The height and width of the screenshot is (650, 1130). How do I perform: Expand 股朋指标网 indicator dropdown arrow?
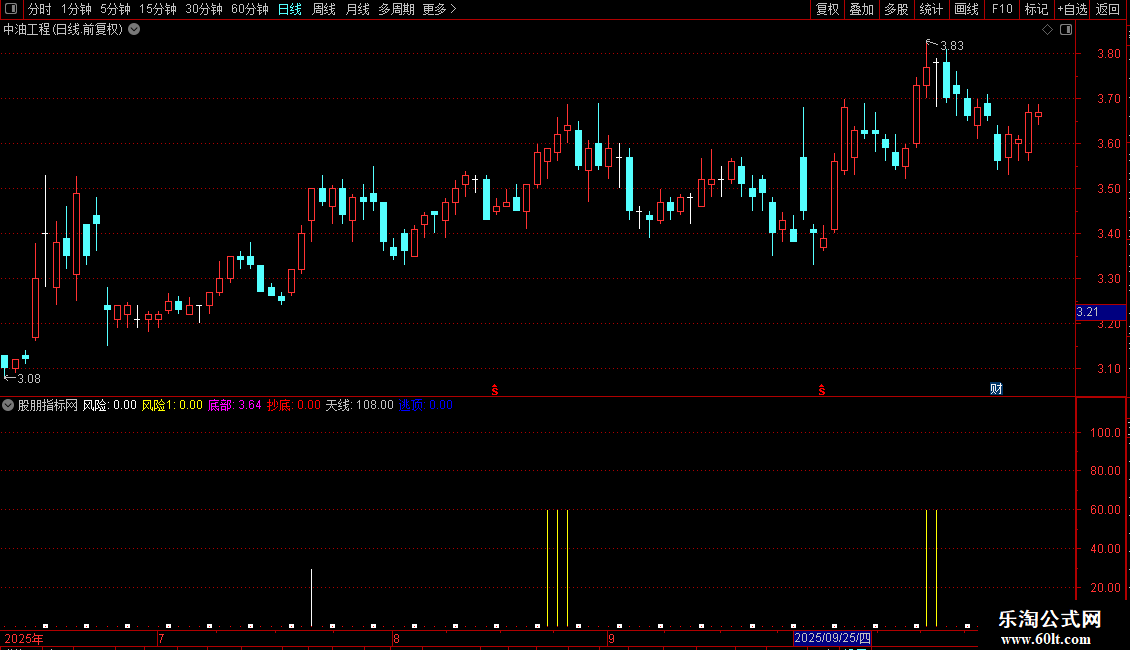tap(8, 405)
